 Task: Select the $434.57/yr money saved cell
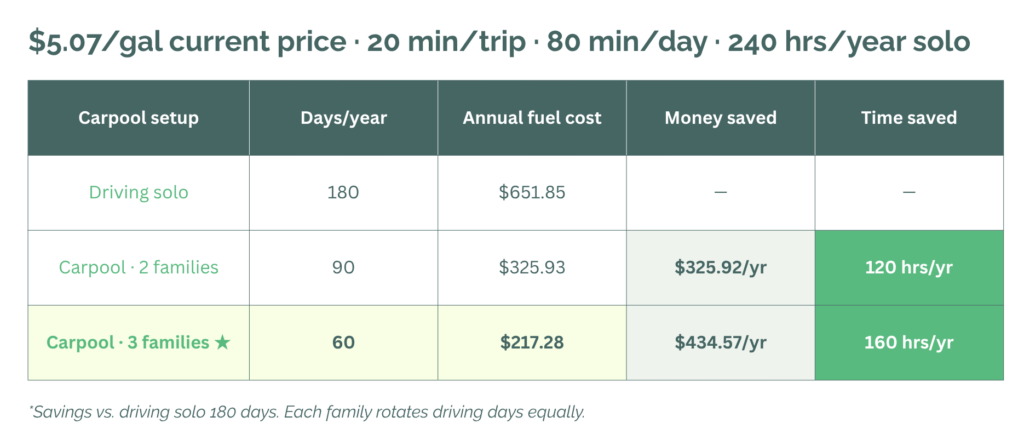tap(720, 343)
